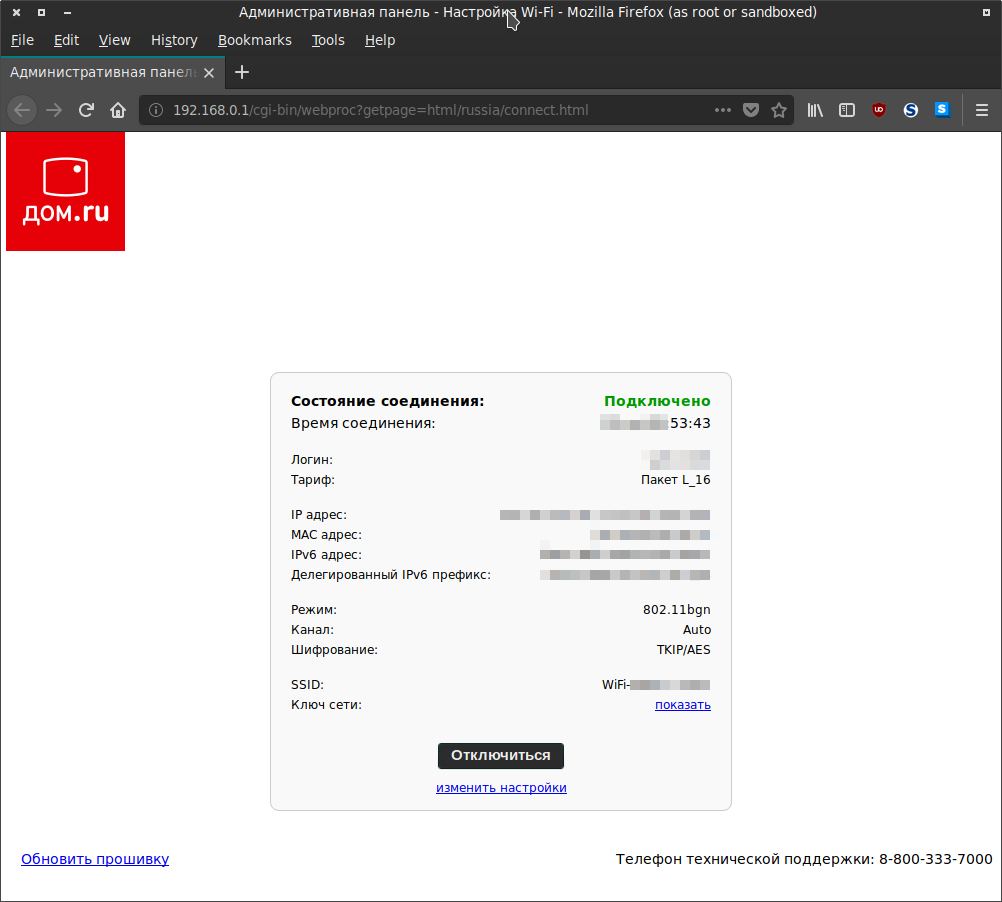Click the browser Back arrow button
The height and width of the screenshot is (902, 1002).
[23, 110]
